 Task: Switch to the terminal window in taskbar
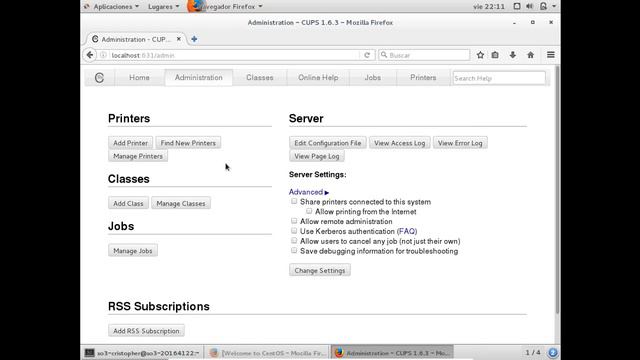(x=142, y=353)
